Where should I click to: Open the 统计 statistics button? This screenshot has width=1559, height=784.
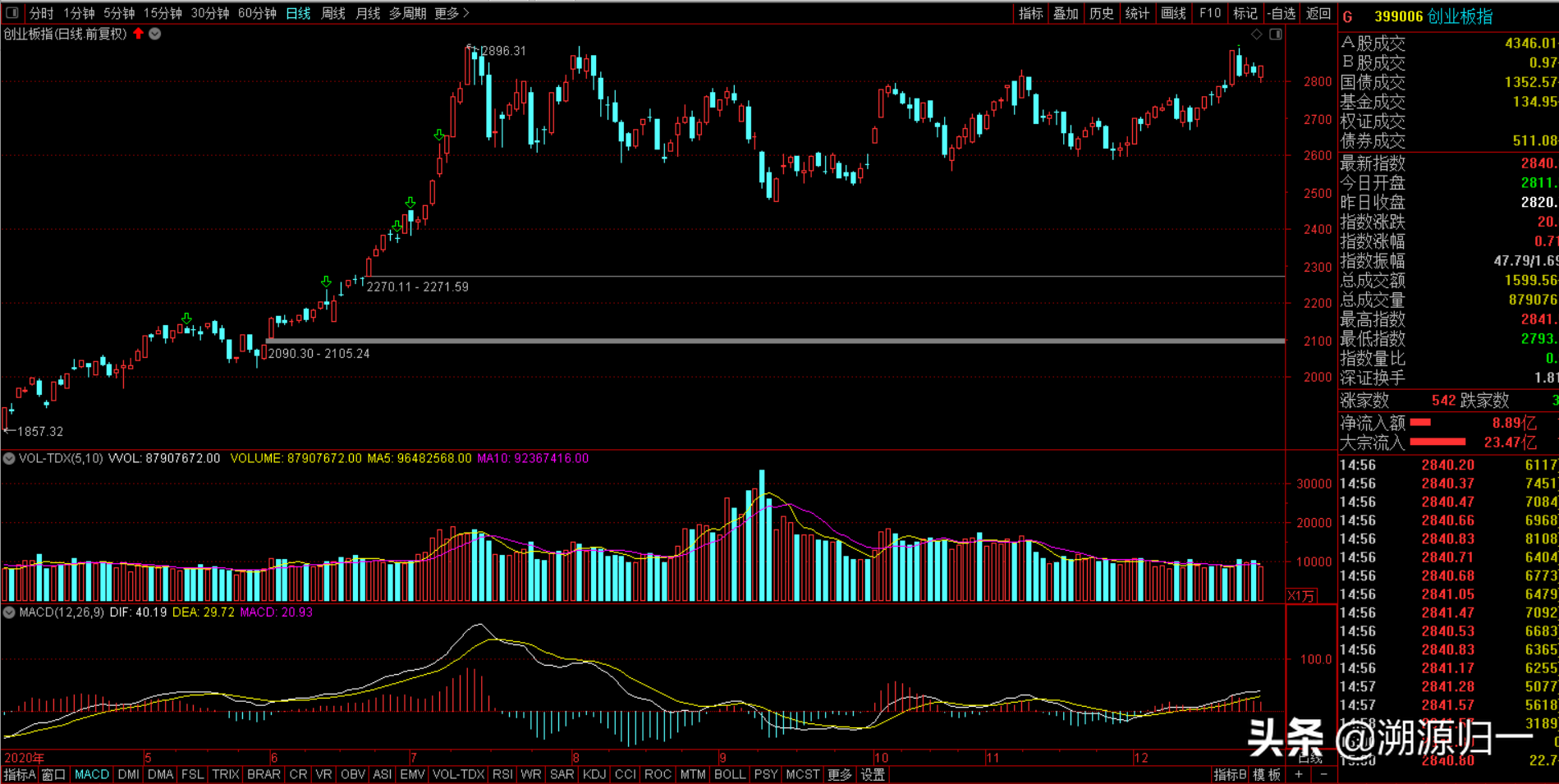[x=1137, y=13]
